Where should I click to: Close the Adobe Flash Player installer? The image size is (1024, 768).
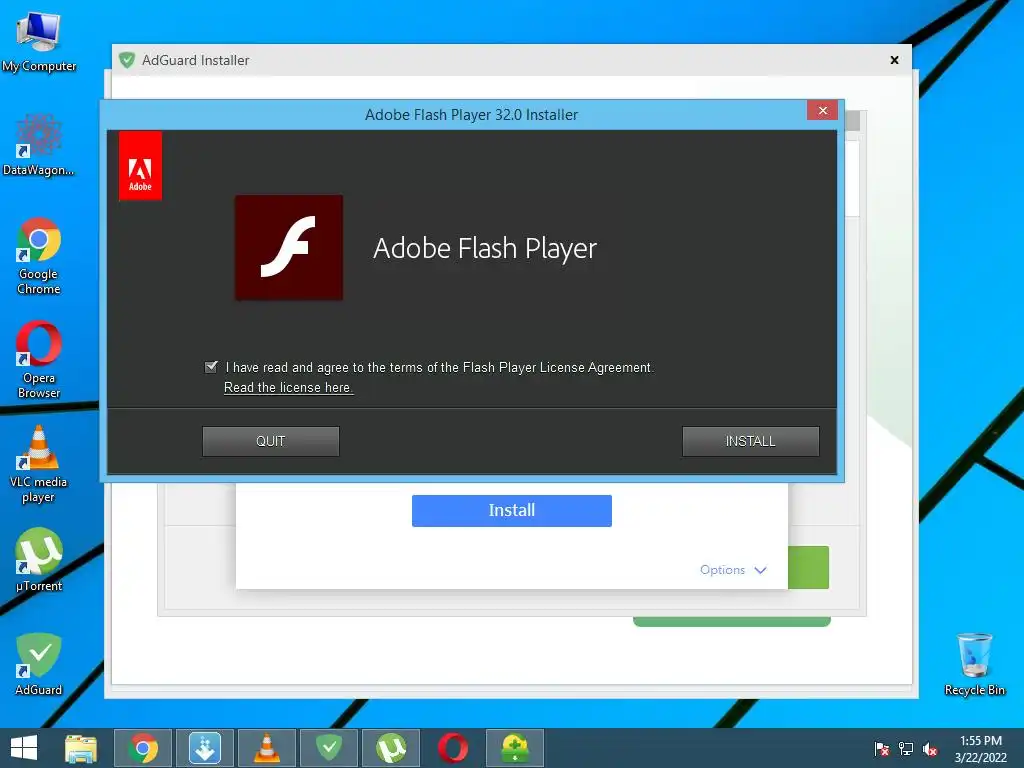823,110
